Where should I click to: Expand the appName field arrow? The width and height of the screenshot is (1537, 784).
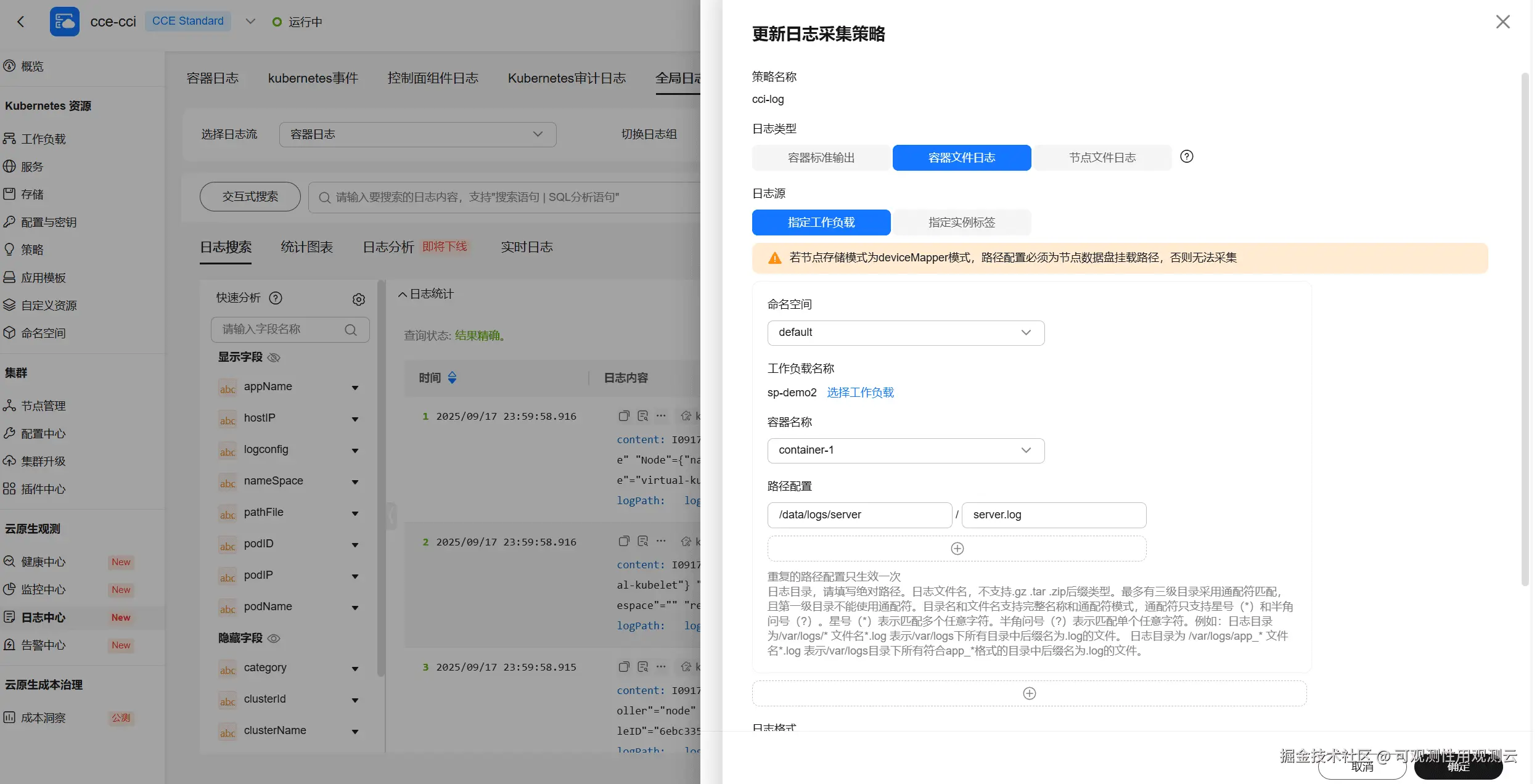(355, 388)
